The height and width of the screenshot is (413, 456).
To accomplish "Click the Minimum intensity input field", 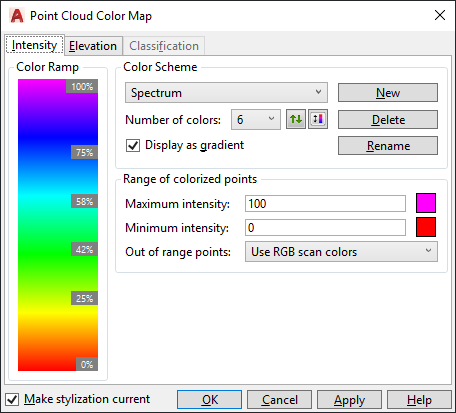I will click(325, 228).
